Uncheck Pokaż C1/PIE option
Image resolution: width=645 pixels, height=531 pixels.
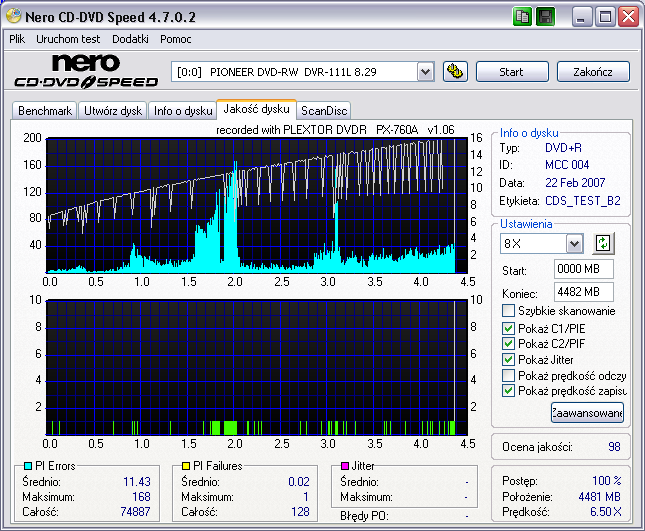(508, 328)
